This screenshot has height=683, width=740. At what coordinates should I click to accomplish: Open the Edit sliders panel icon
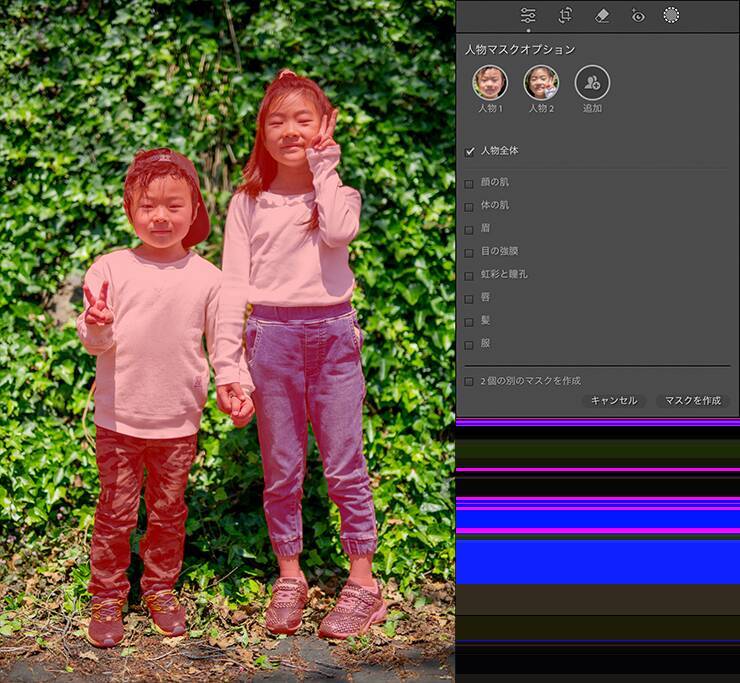pyautogui.click(x=528, y=15)
